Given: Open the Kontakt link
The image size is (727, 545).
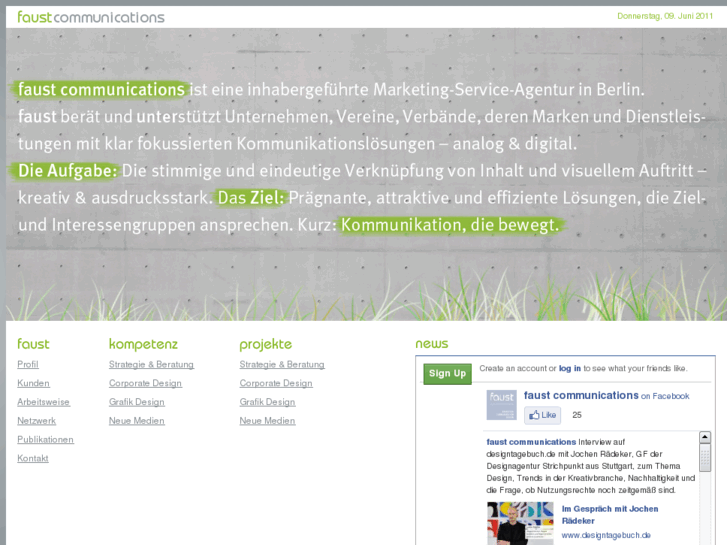Looking at the screenshot, I should 33,458.
